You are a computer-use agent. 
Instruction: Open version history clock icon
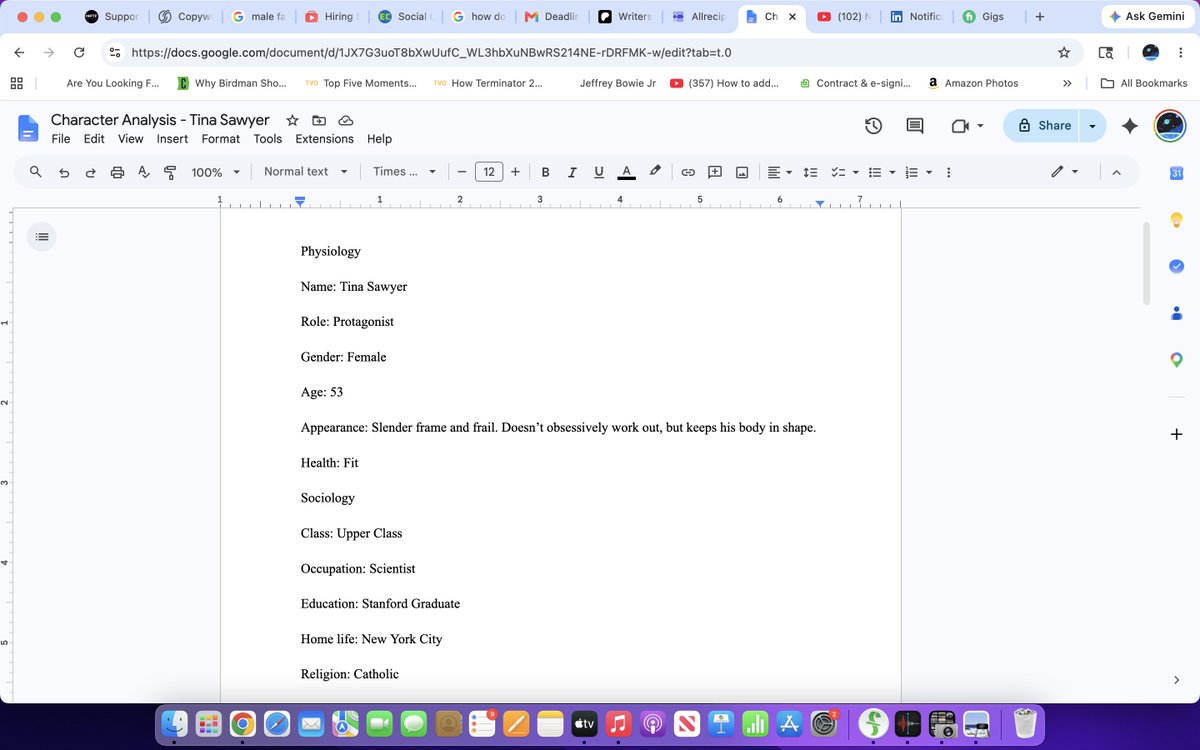873,126
